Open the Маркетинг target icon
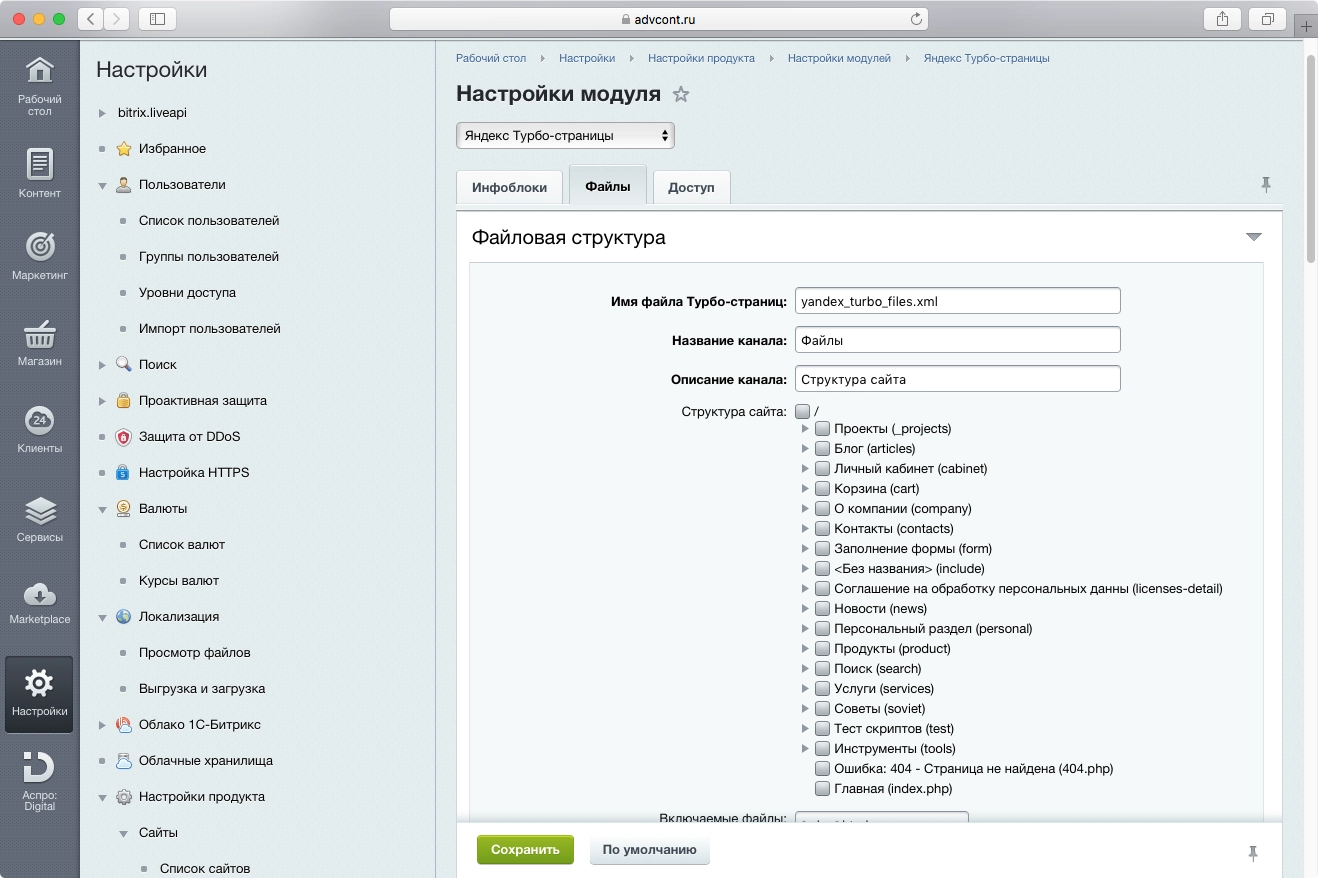 [x=39, y=246]
